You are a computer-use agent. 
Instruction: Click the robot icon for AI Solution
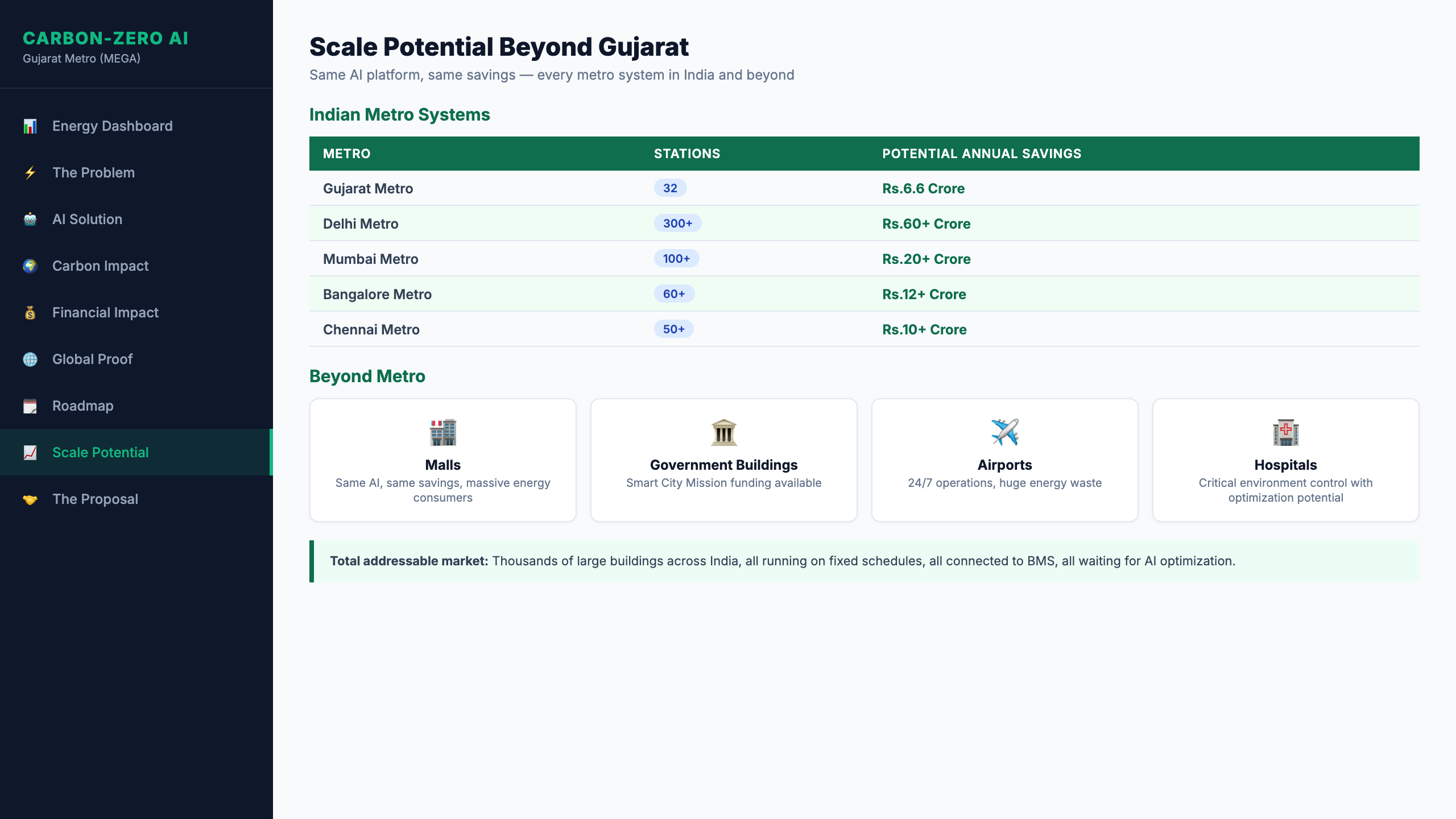[x=30, y=220]
